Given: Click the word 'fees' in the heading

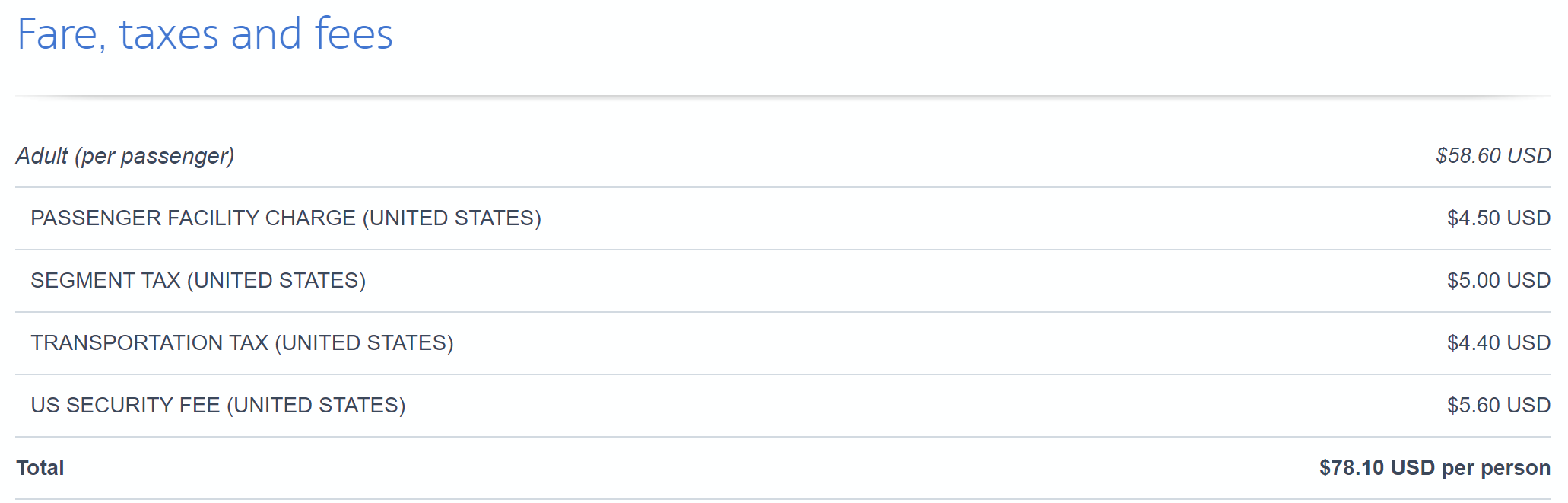Looking at the screenshot, I should (x=354, y=34).
